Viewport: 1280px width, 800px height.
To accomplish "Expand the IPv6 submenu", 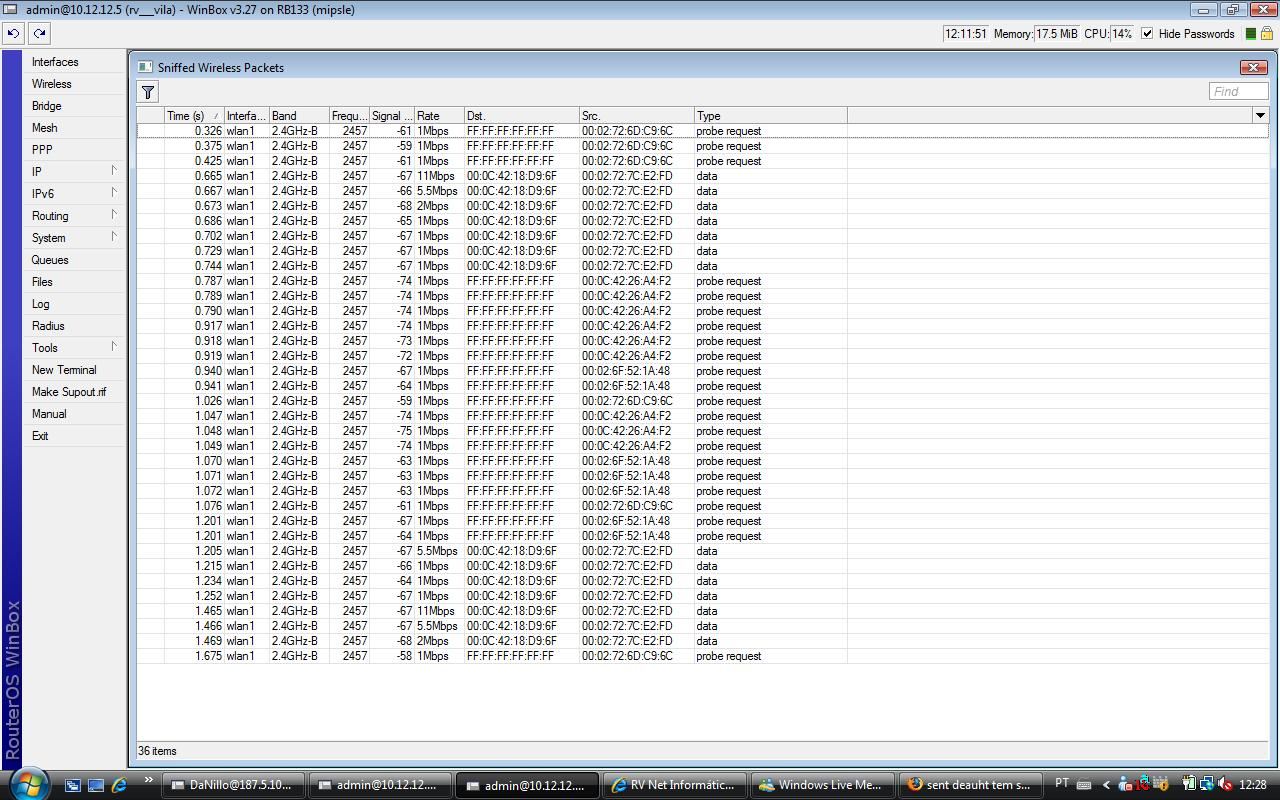I will 75,194.
